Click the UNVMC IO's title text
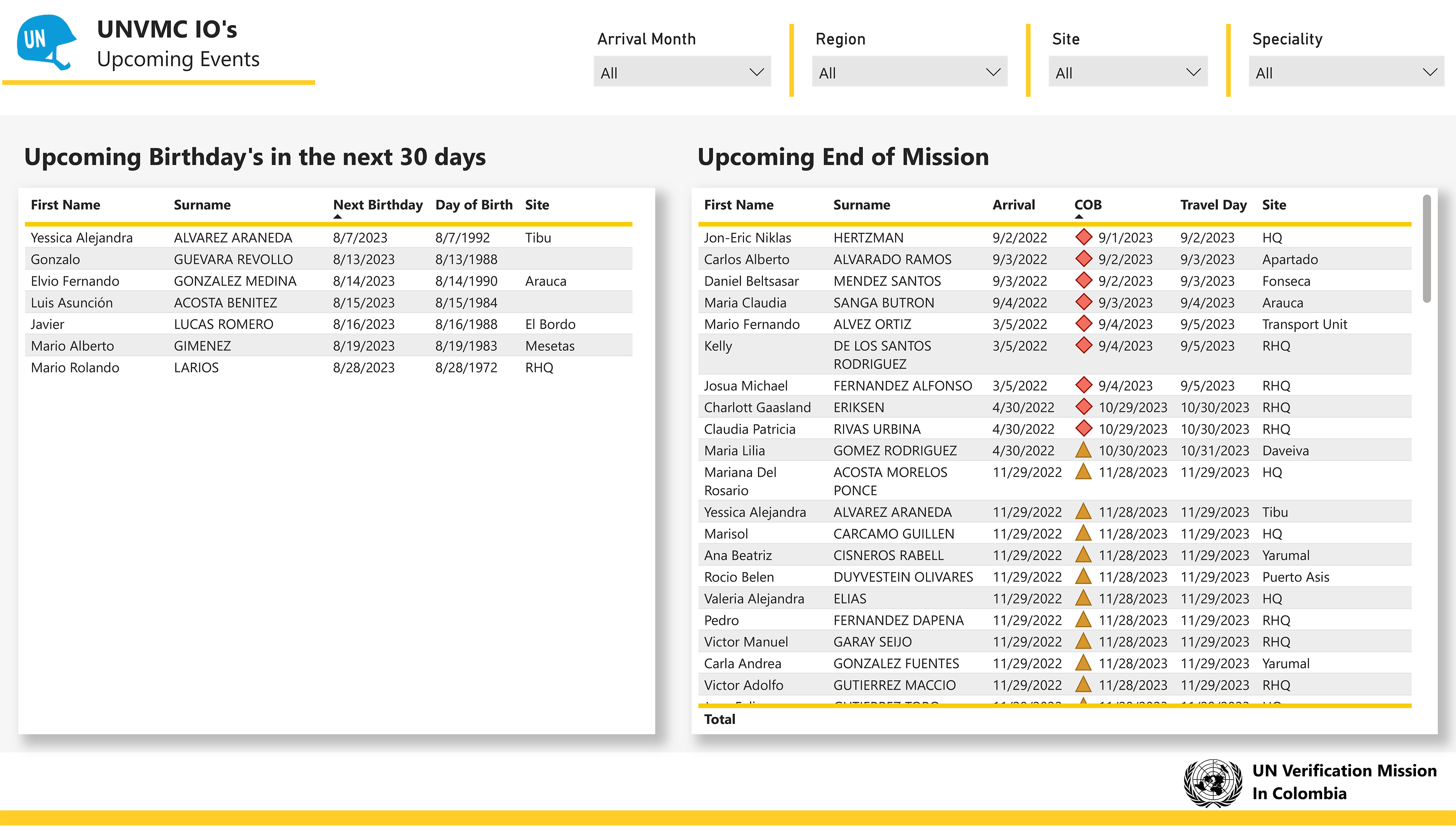 tap(167, 29)
